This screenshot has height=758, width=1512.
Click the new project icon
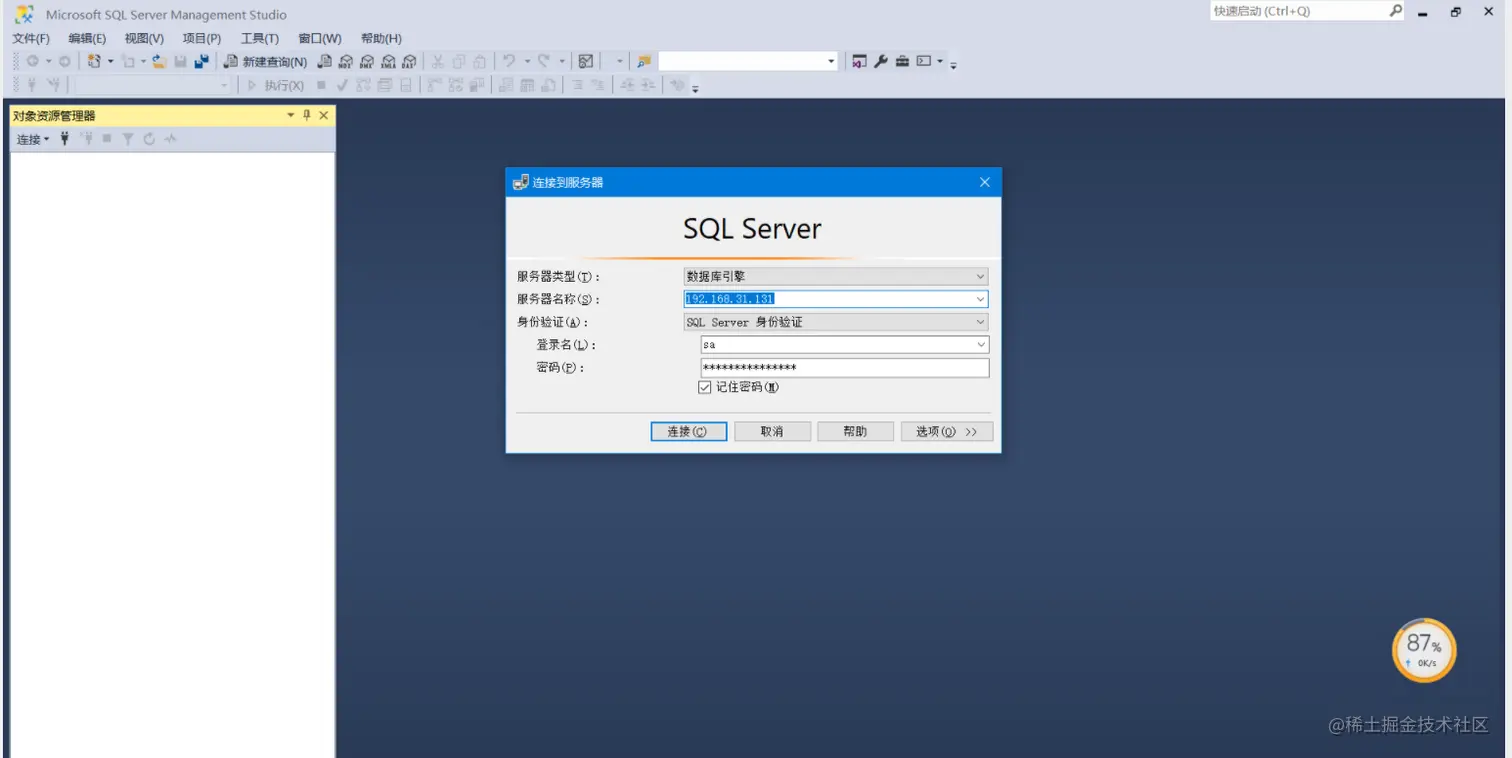pyautogui.click(x=94, y=62)
